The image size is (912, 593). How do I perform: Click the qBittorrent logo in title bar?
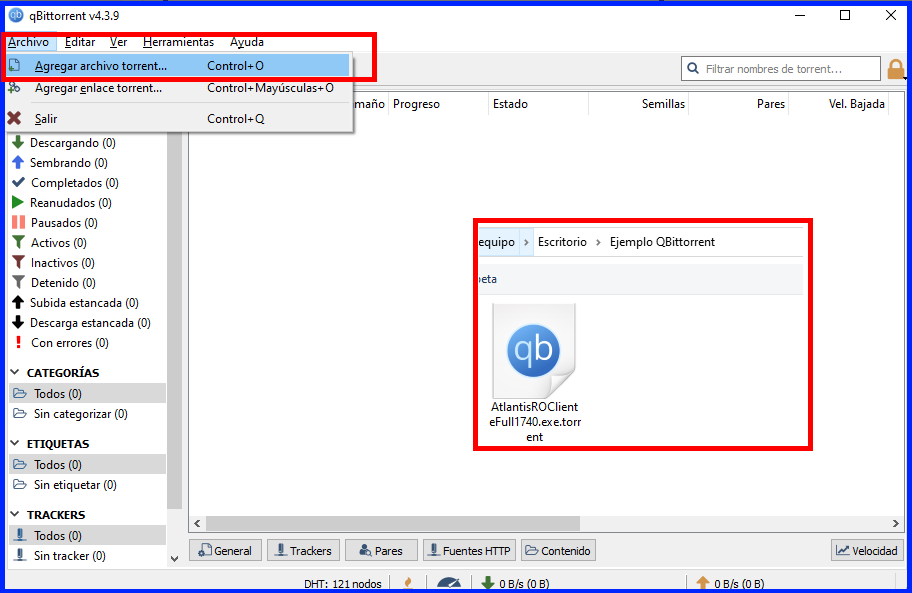(16, 15)
